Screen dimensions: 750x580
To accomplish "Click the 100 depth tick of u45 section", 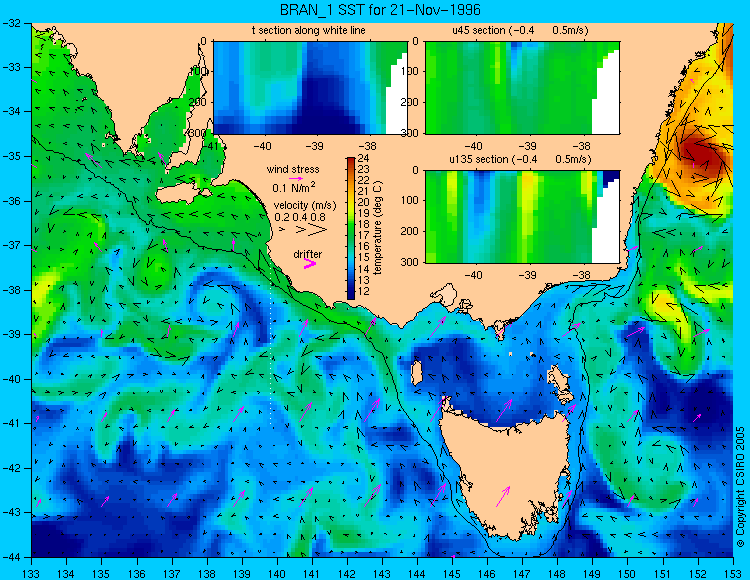I will 411,72.
